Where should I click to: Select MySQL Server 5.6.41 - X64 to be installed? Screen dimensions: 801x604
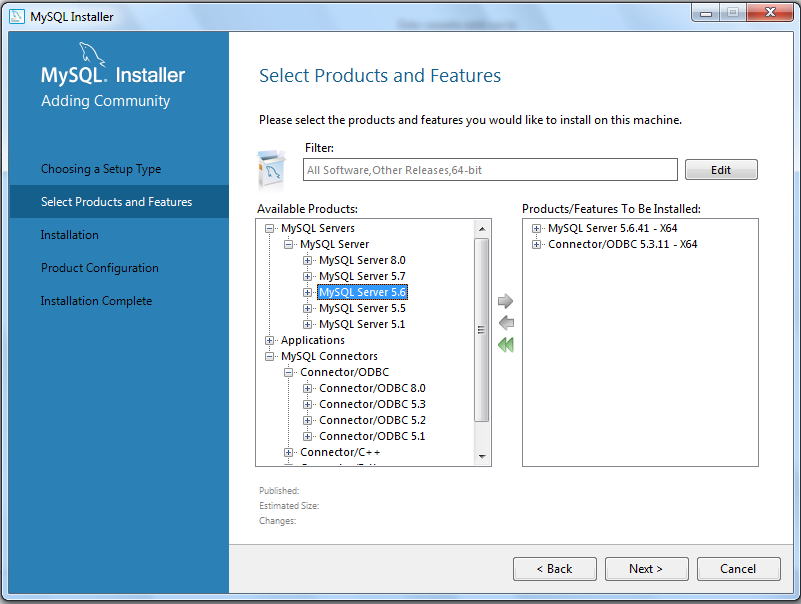(x=612, y=228)
